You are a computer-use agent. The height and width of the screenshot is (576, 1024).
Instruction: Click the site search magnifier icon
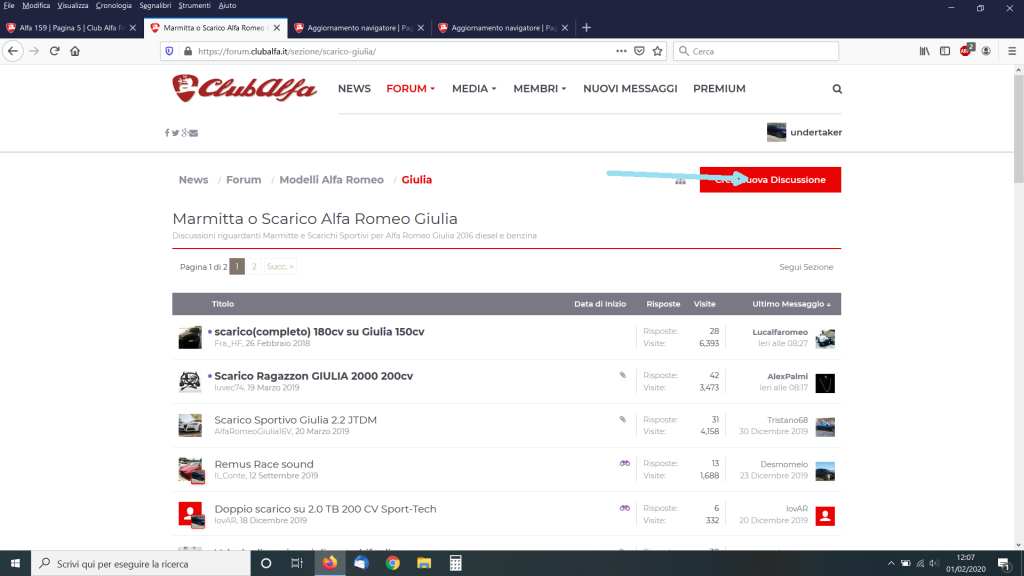click(837, 89)
